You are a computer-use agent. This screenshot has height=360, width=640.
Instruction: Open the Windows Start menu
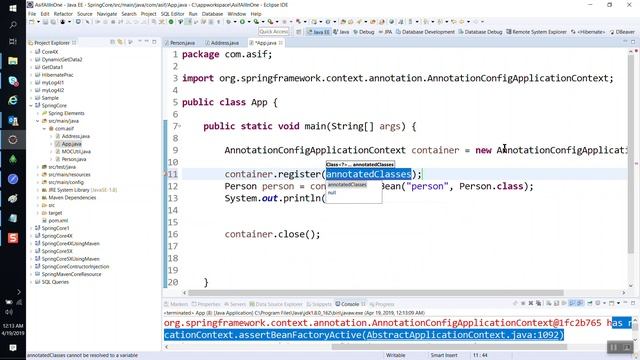click(13, 8)
